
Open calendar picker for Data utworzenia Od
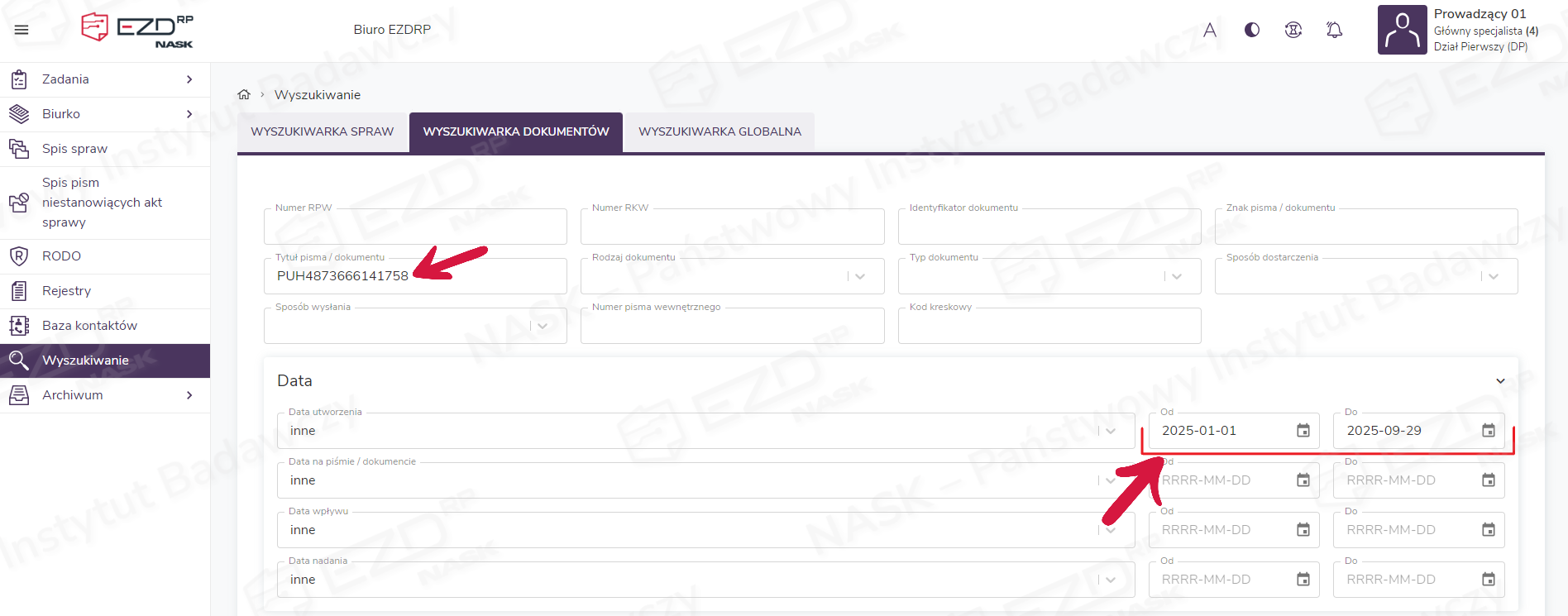point(1303,431)
